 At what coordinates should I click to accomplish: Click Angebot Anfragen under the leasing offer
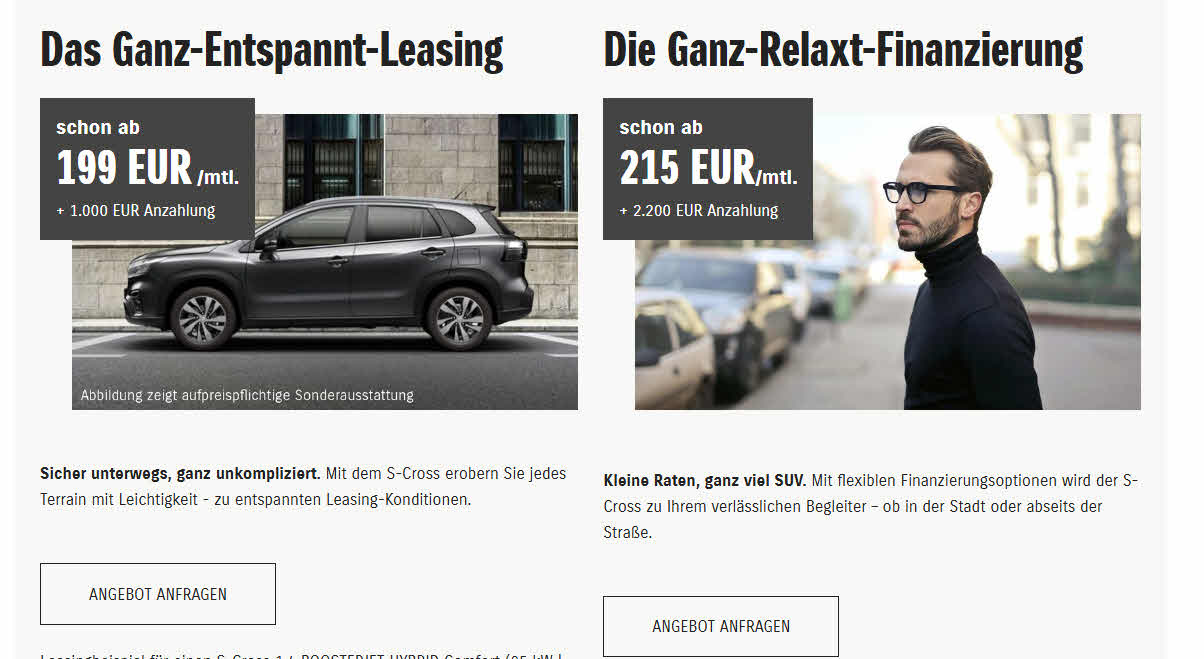tap(158, 594)
